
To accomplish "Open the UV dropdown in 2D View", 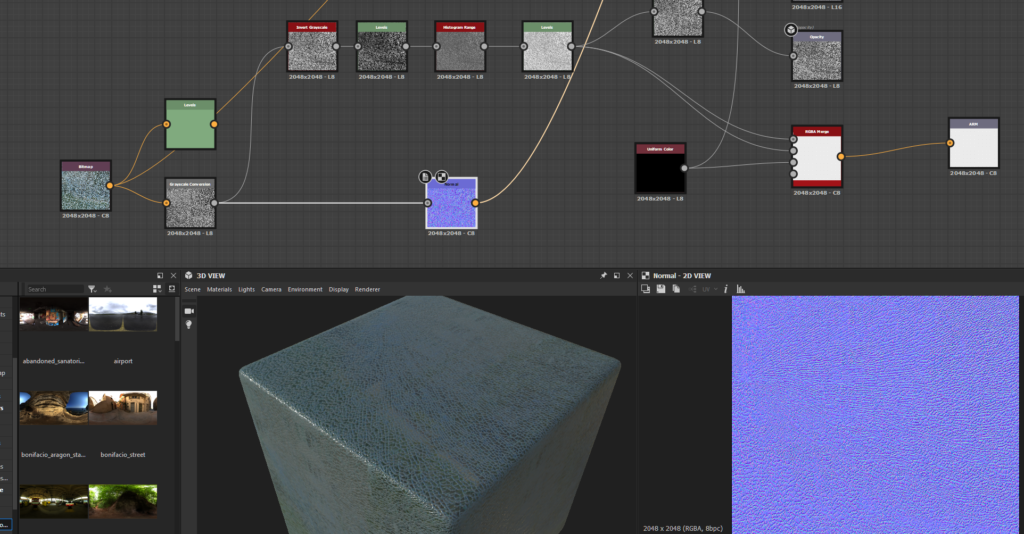I will tap(708, 289).
